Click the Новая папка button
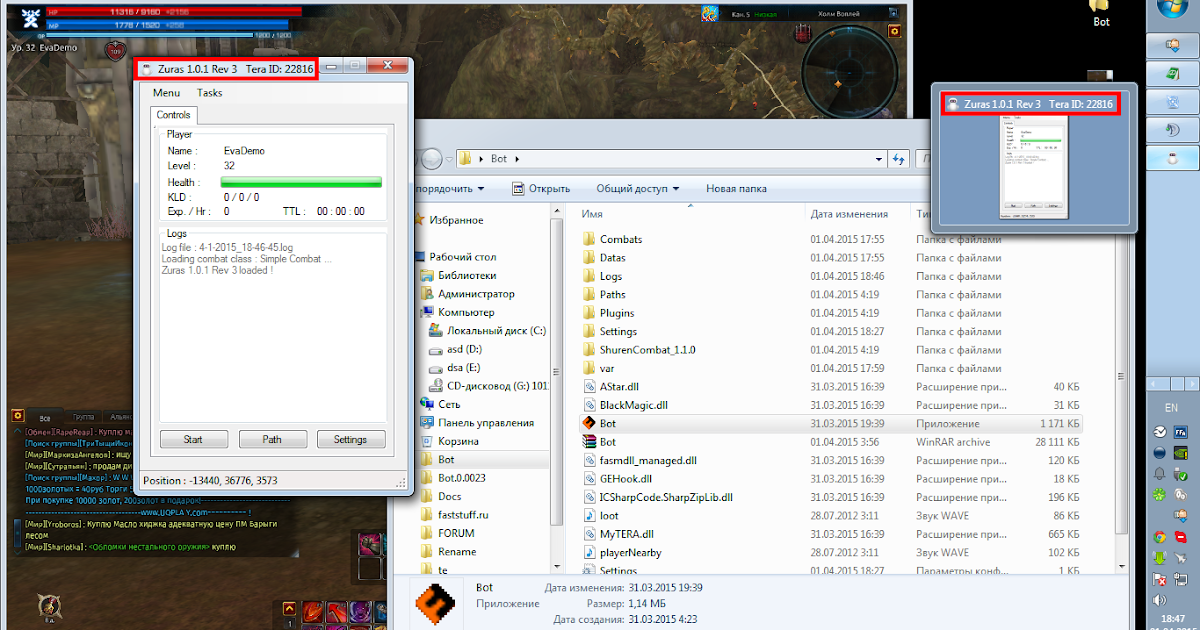Screen dimensions: 1200x630 click(x=736, y=188)
